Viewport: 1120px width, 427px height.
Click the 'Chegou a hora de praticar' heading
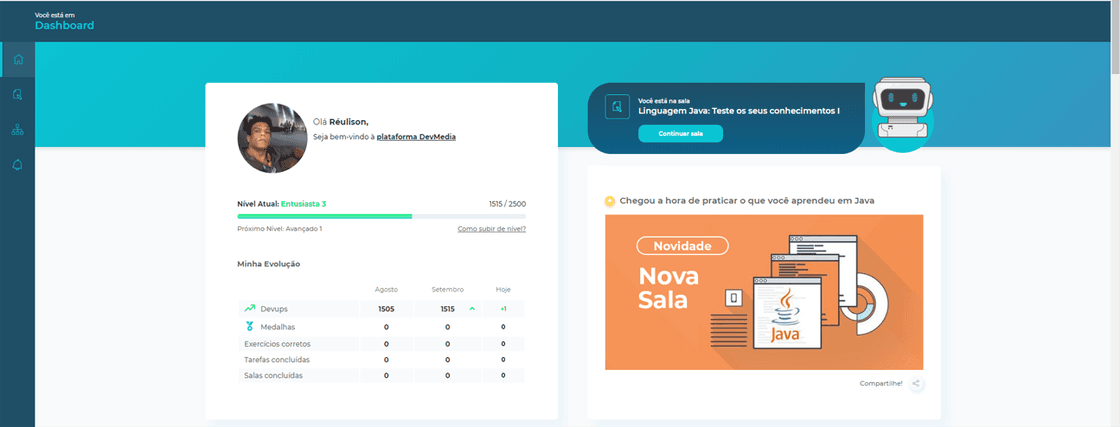[747, 201]
